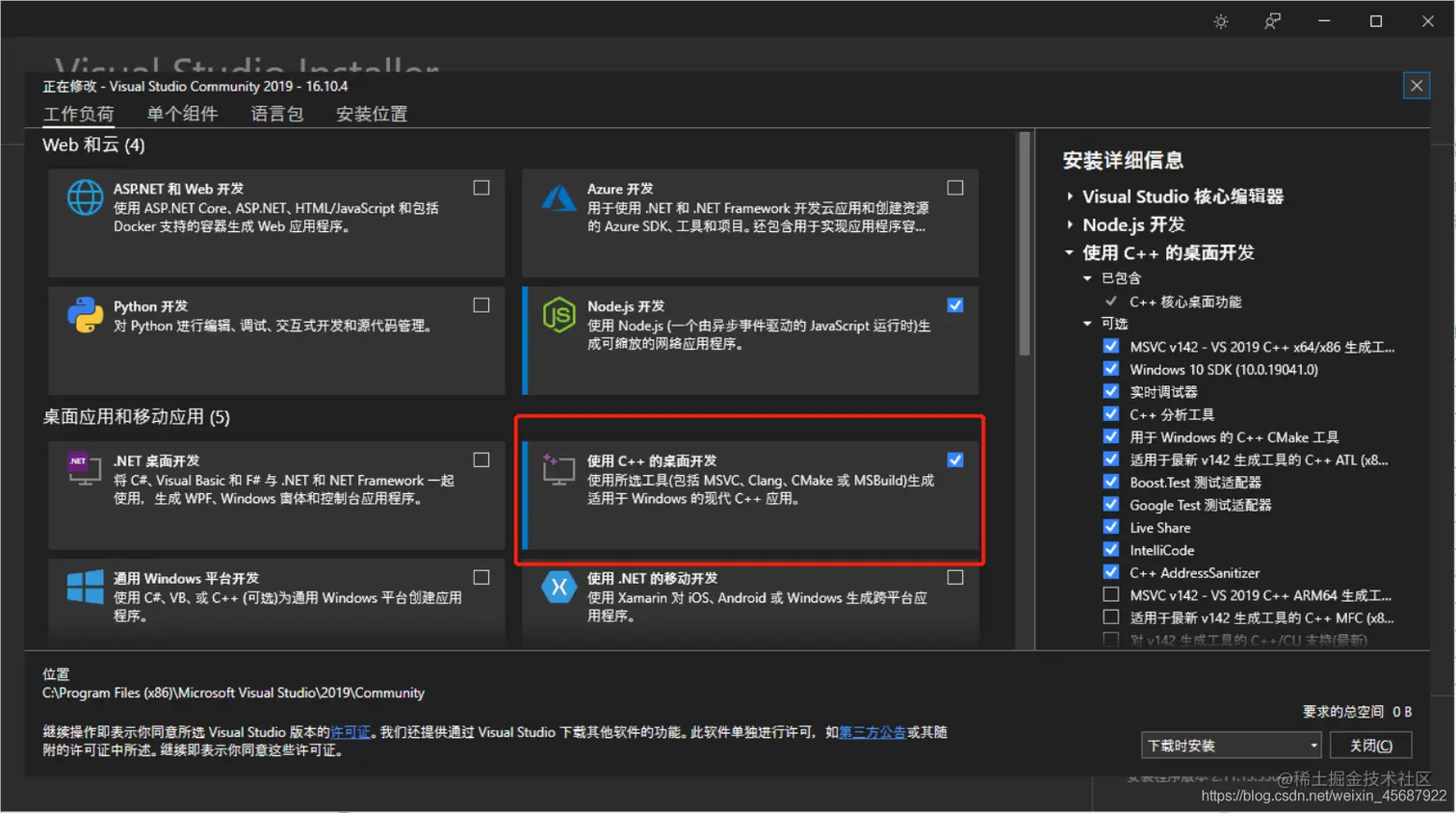Uncheck the Boost.Test 测试适配器 option

point(1111,482)
